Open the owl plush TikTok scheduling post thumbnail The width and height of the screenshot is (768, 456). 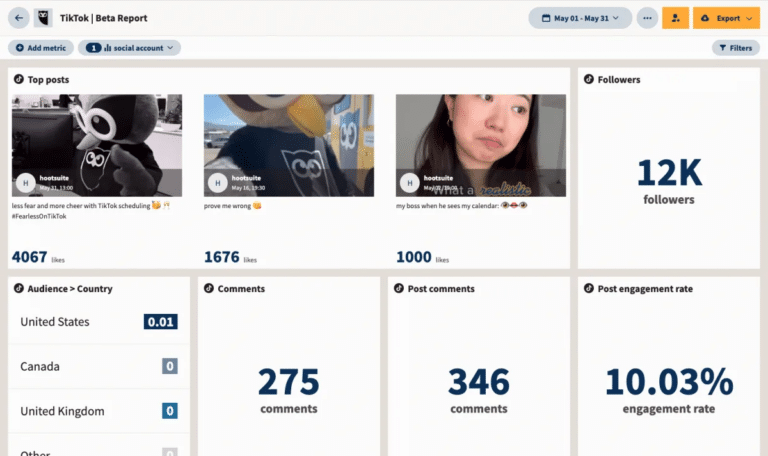pos(97,145)
